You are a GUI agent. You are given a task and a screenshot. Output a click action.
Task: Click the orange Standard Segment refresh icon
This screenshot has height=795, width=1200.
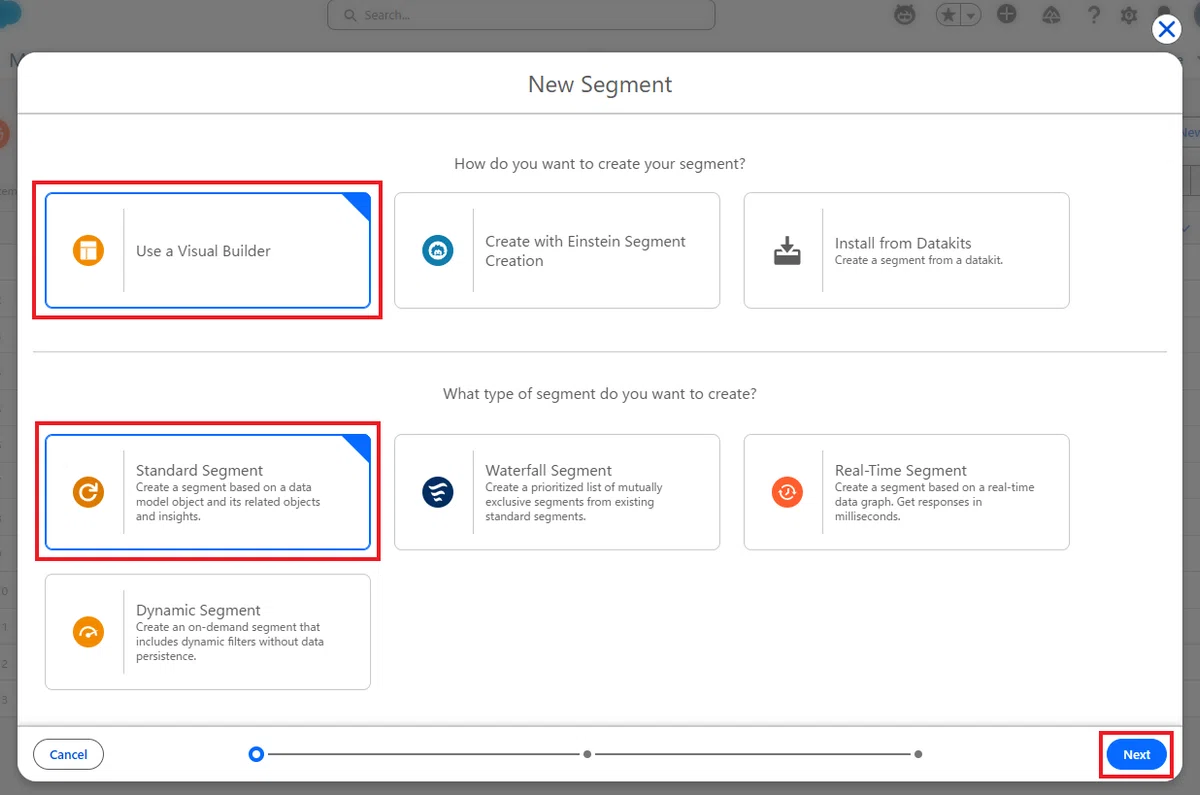tap(88, 492)
